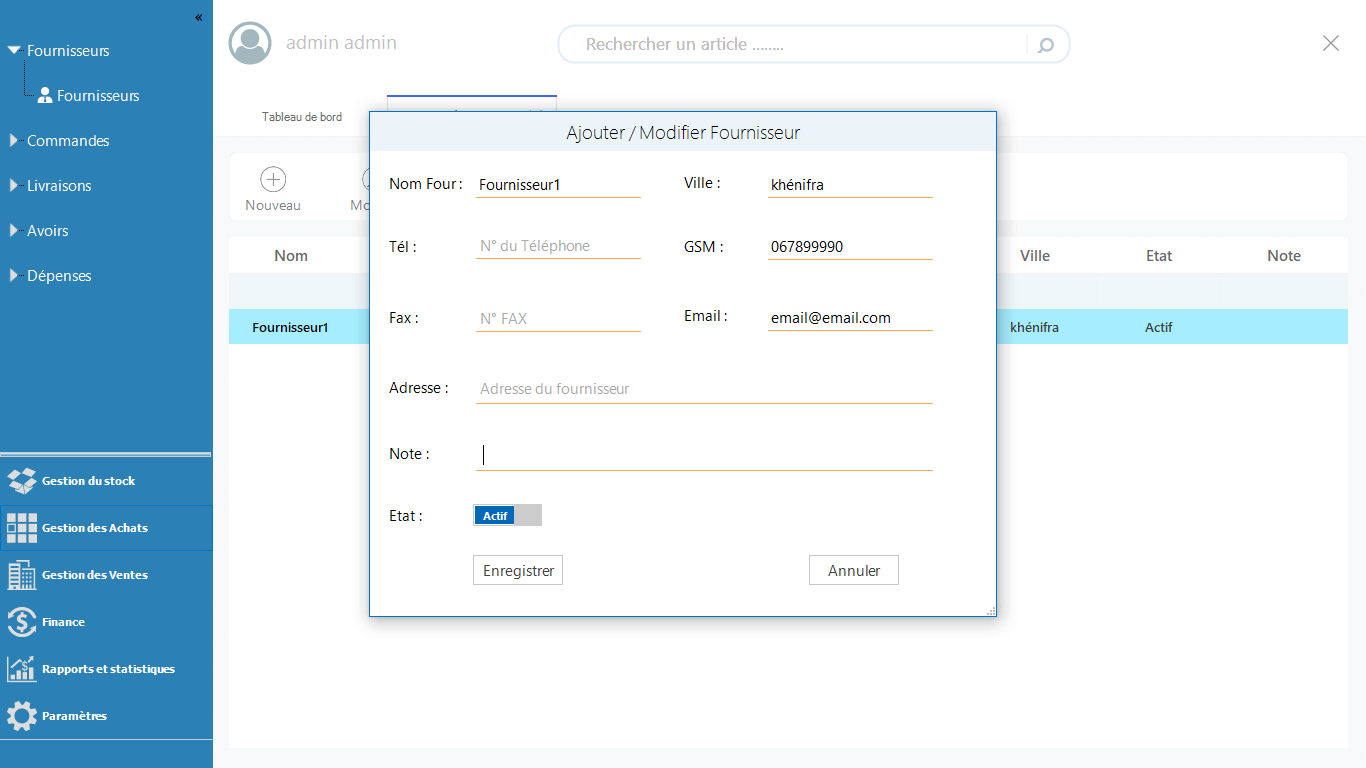Click the Nouveau plus icon
Screen dimensions: 1366x768
click(x=273, y=179)
